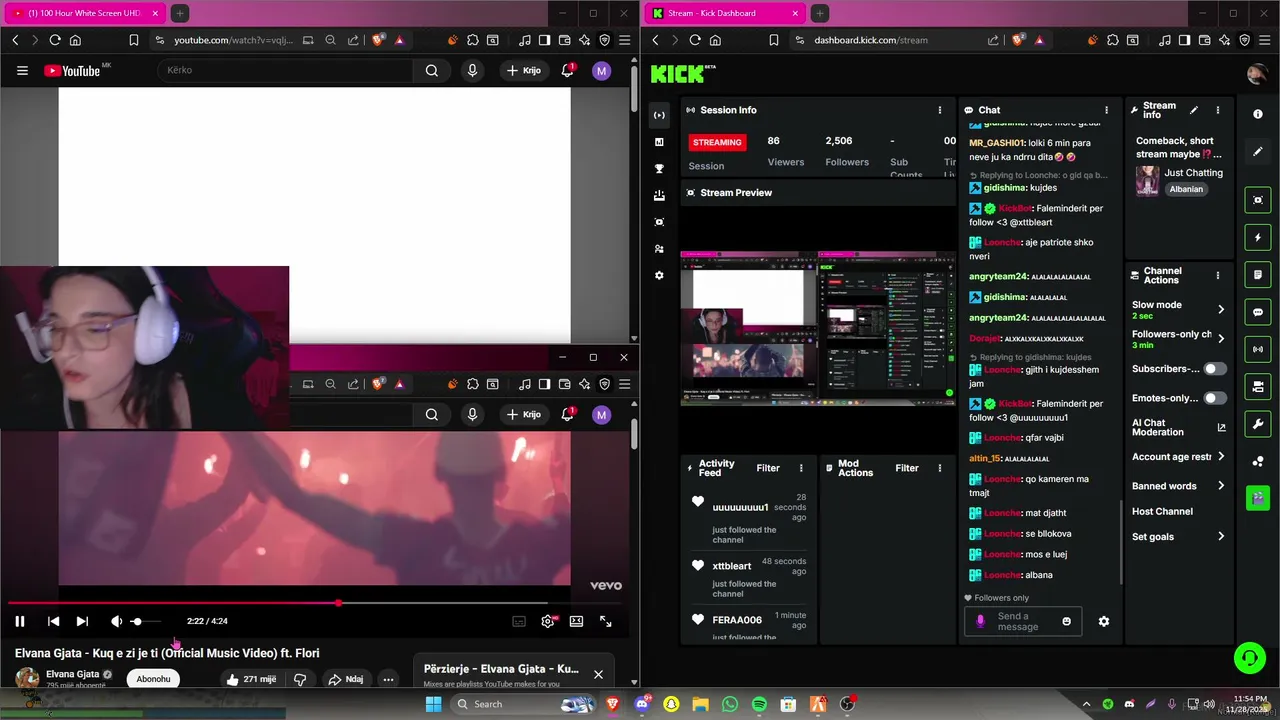The width and height of the screenshot is (1280, 720).
Task: Click Host Channel action
Action: click(1162, 511)
